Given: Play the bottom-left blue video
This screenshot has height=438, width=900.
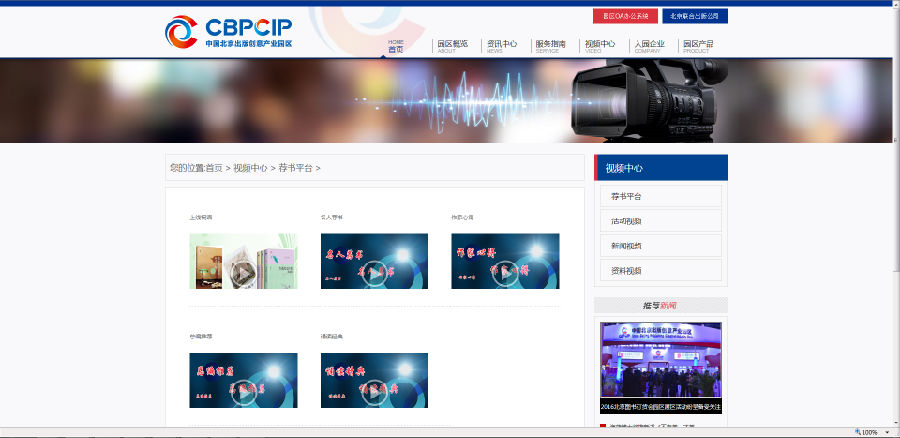Looking at the screenshot, I should pos(243,381).
